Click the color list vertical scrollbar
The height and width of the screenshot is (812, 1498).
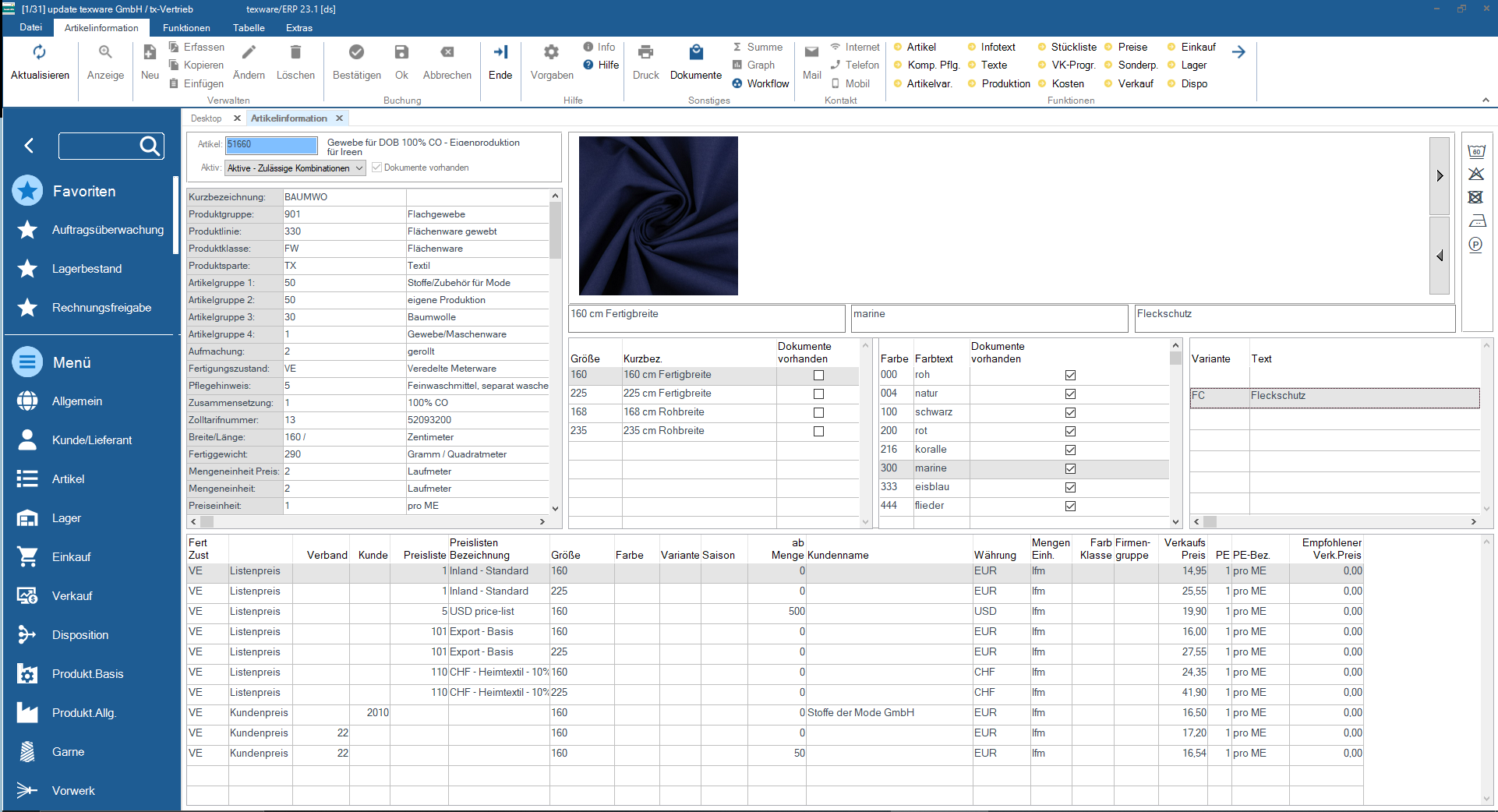1175,433
